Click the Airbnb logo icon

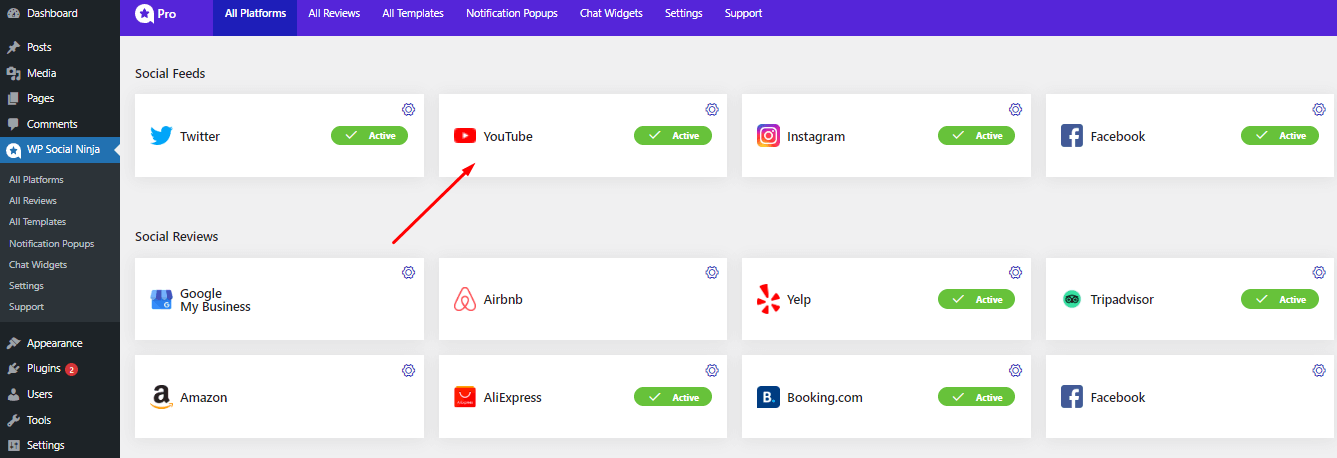pyautogui.click(x=464, y=299)
